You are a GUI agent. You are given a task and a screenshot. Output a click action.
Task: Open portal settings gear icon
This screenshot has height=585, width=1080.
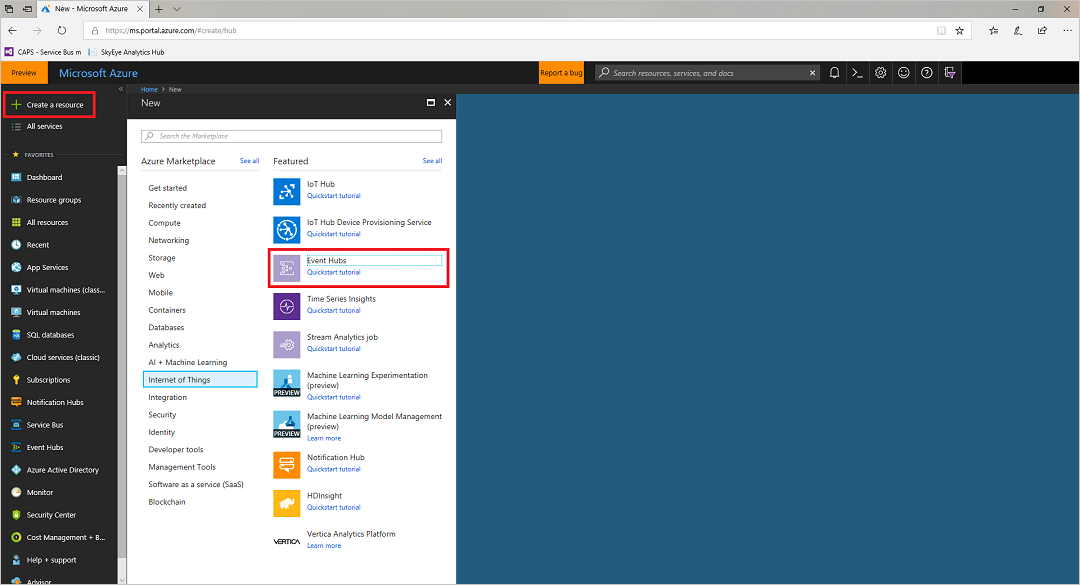pos(880,72)
